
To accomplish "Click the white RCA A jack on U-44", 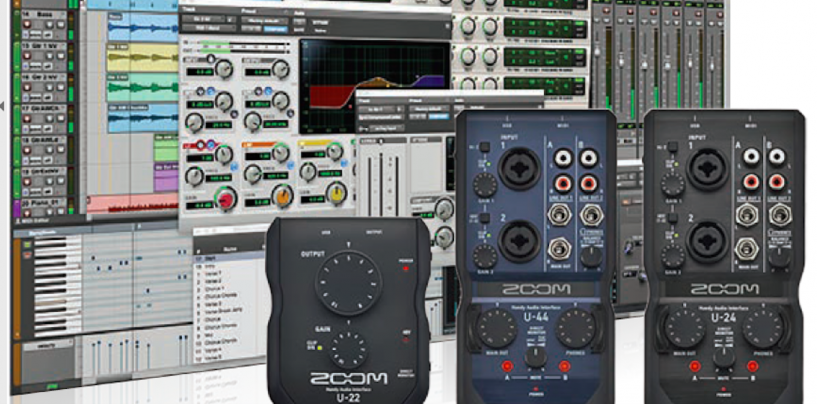I will pyautogui.click(x=564, y=157).
